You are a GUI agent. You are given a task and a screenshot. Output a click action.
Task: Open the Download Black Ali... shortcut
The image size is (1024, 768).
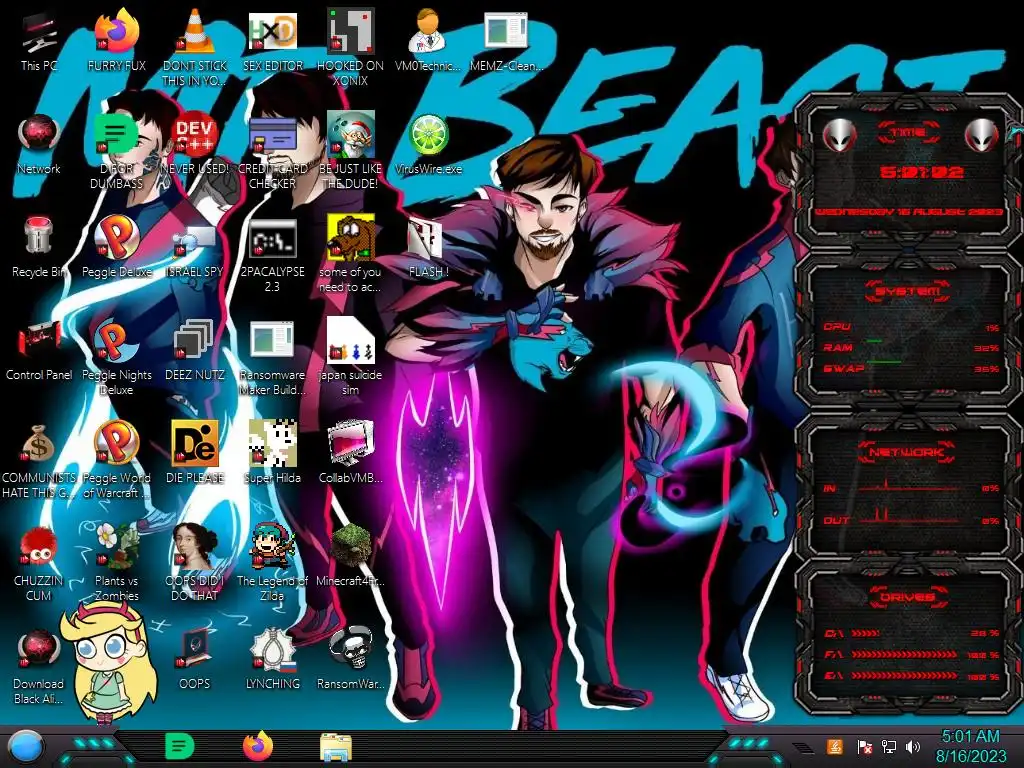point(39,666)
